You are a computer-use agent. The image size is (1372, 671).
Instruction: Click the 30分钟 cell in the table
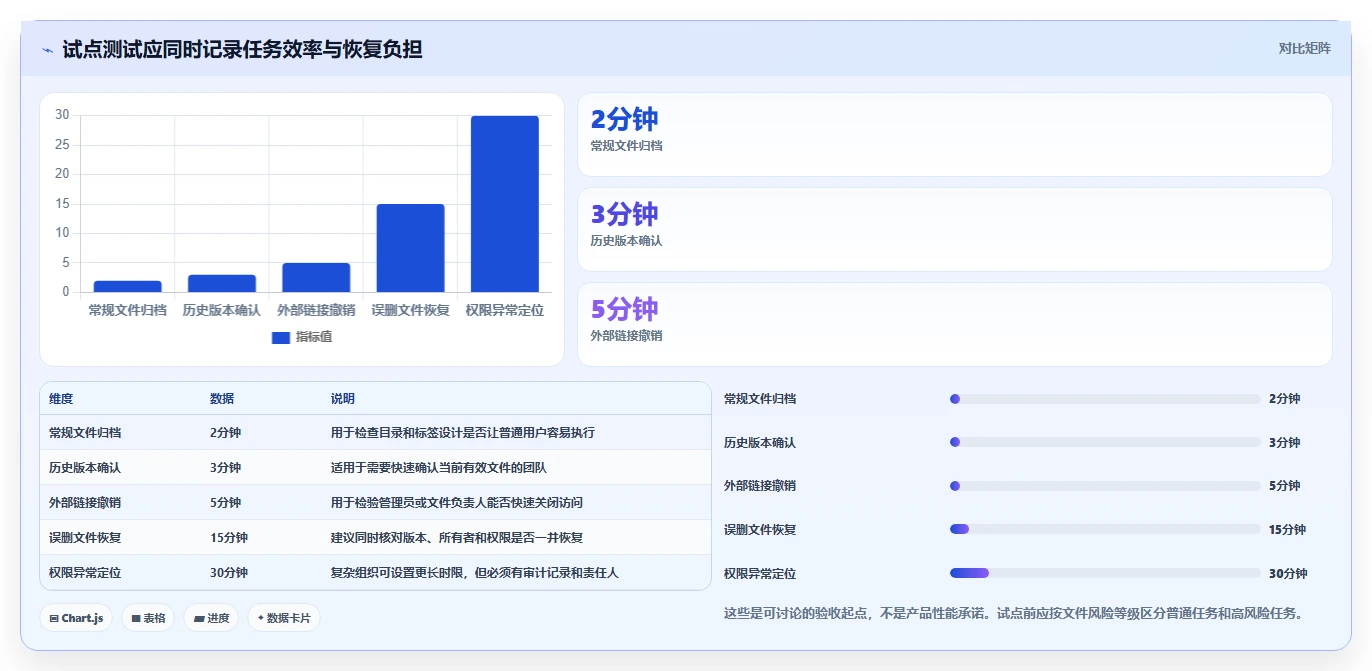pyautogui.click(x=229, y=573)
